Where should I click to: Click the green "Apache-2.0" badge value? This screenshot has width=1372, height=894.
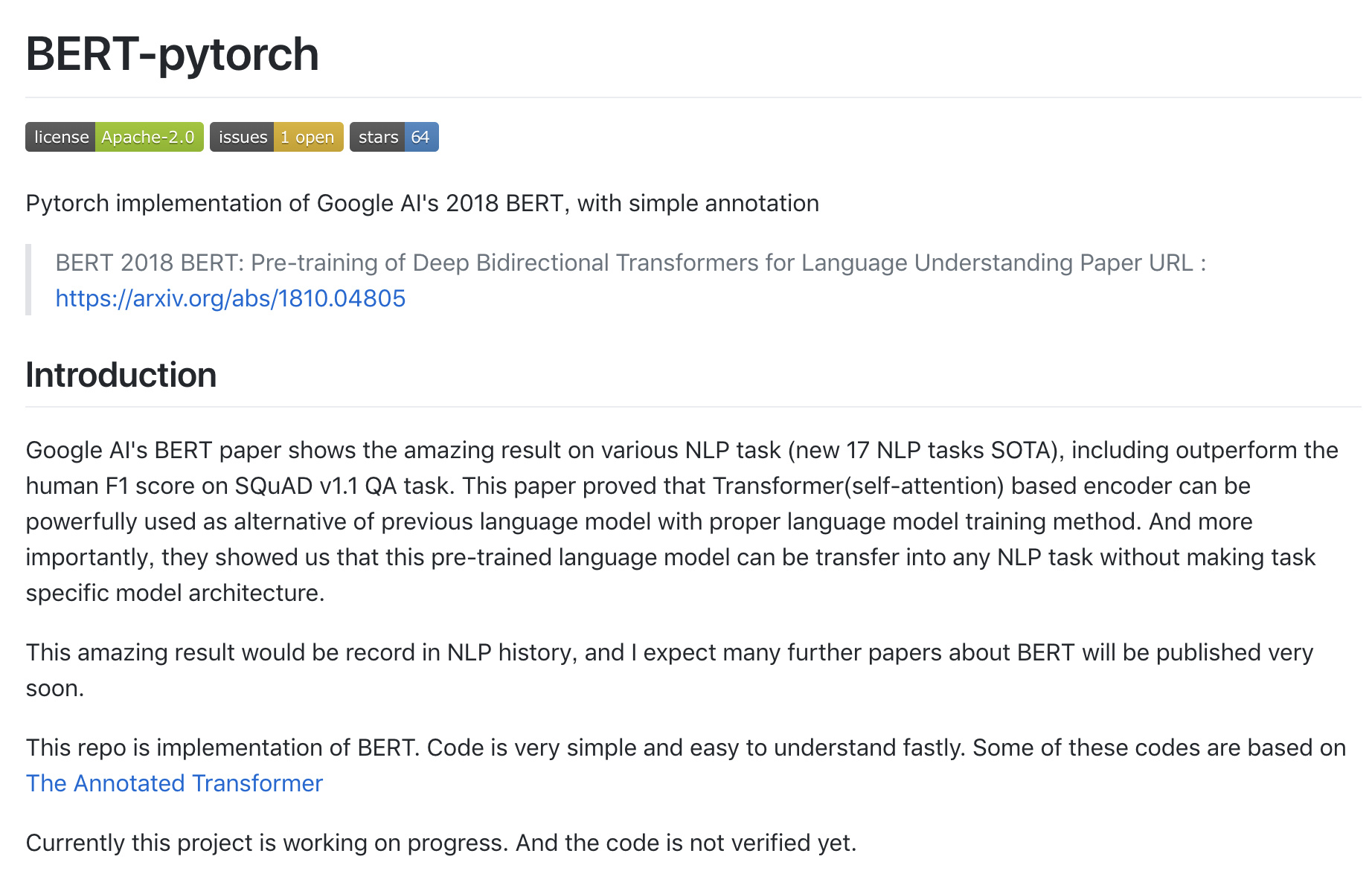point(148,138)
